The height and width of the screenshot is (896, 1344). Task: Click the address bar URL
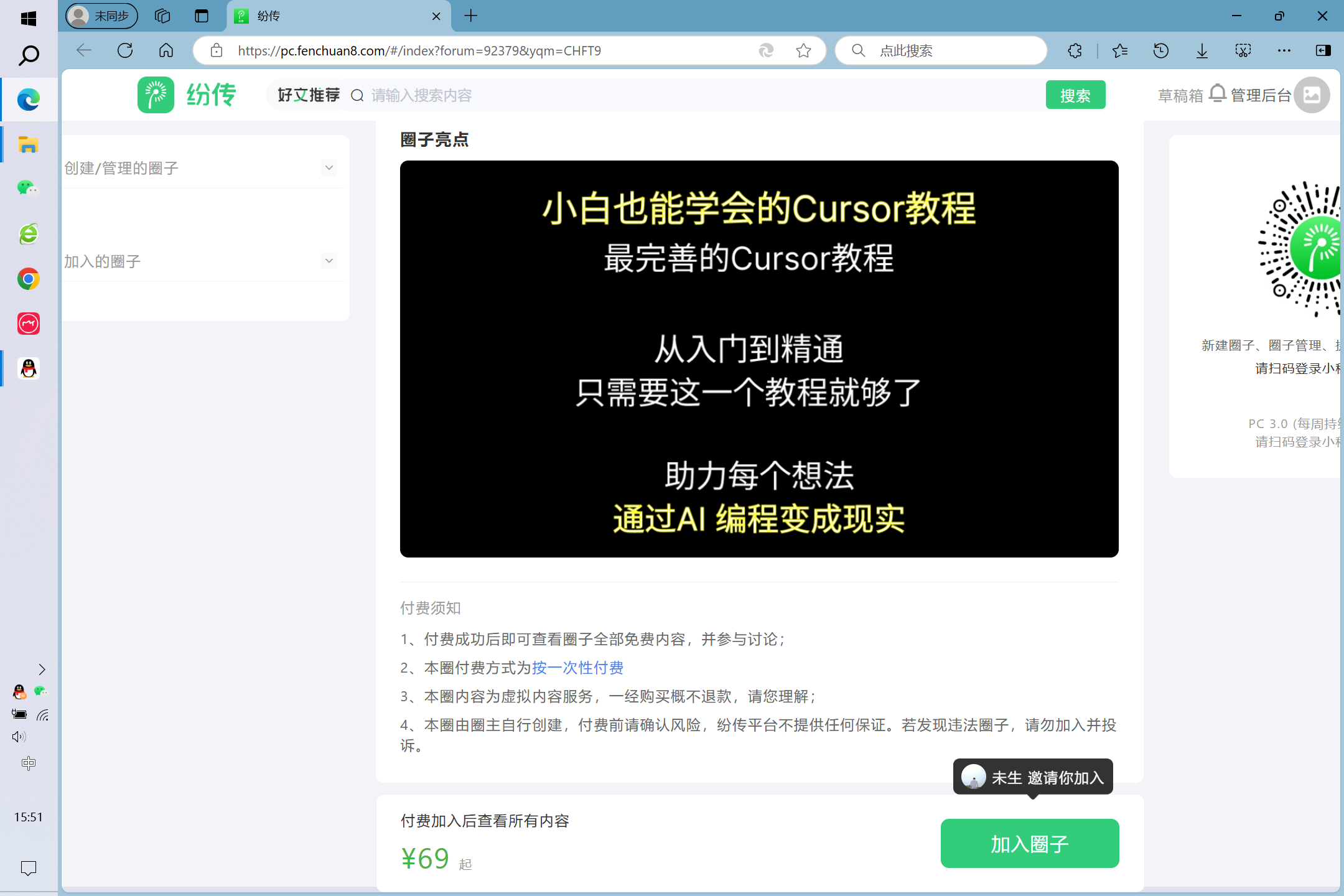419,50
